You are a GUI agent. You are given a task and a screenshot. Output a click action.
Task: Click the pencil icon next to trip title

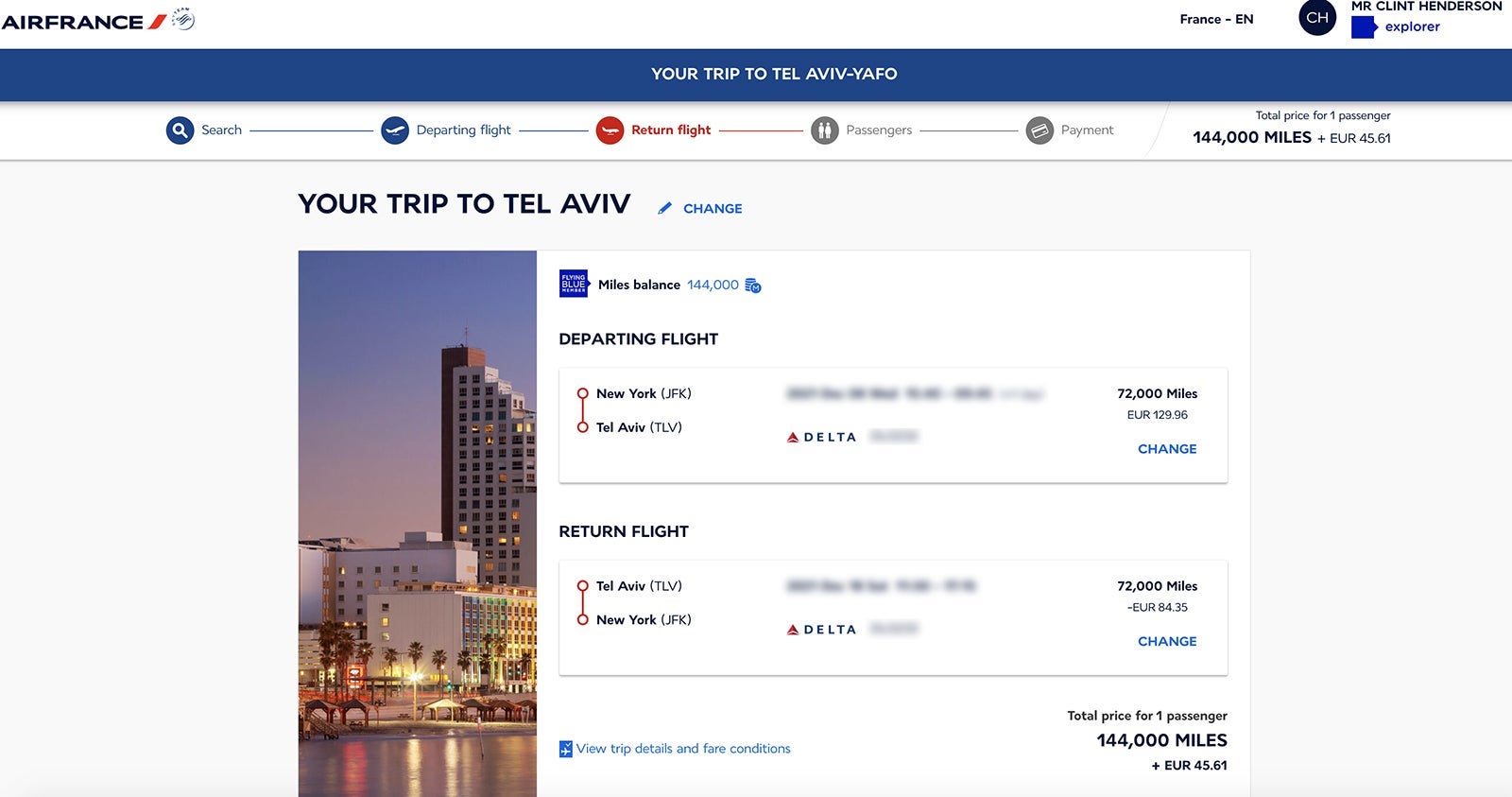pos(665,208)
